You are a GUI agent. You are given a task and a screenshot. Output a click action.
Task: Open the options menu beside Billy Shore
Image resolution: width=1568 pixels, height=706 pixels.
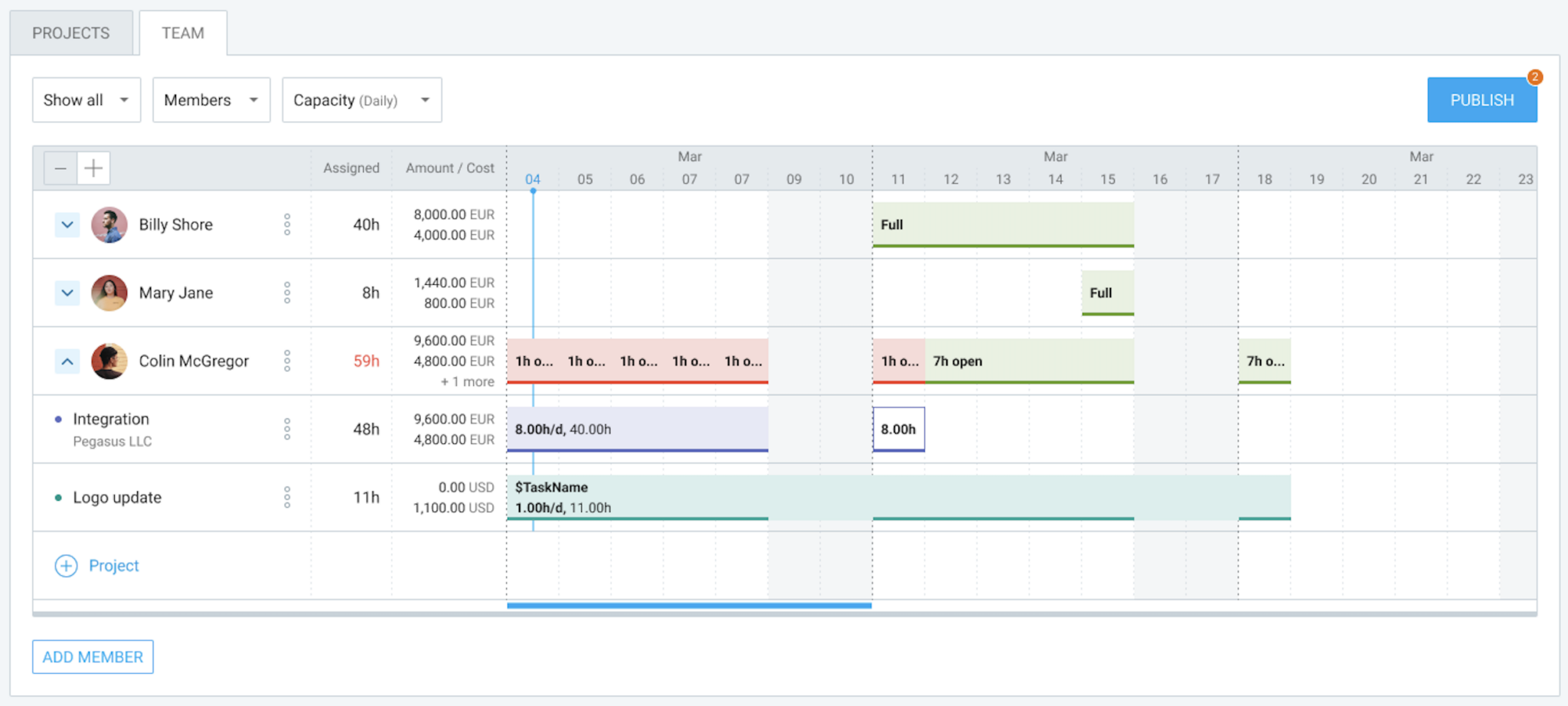tap(287, 224)
